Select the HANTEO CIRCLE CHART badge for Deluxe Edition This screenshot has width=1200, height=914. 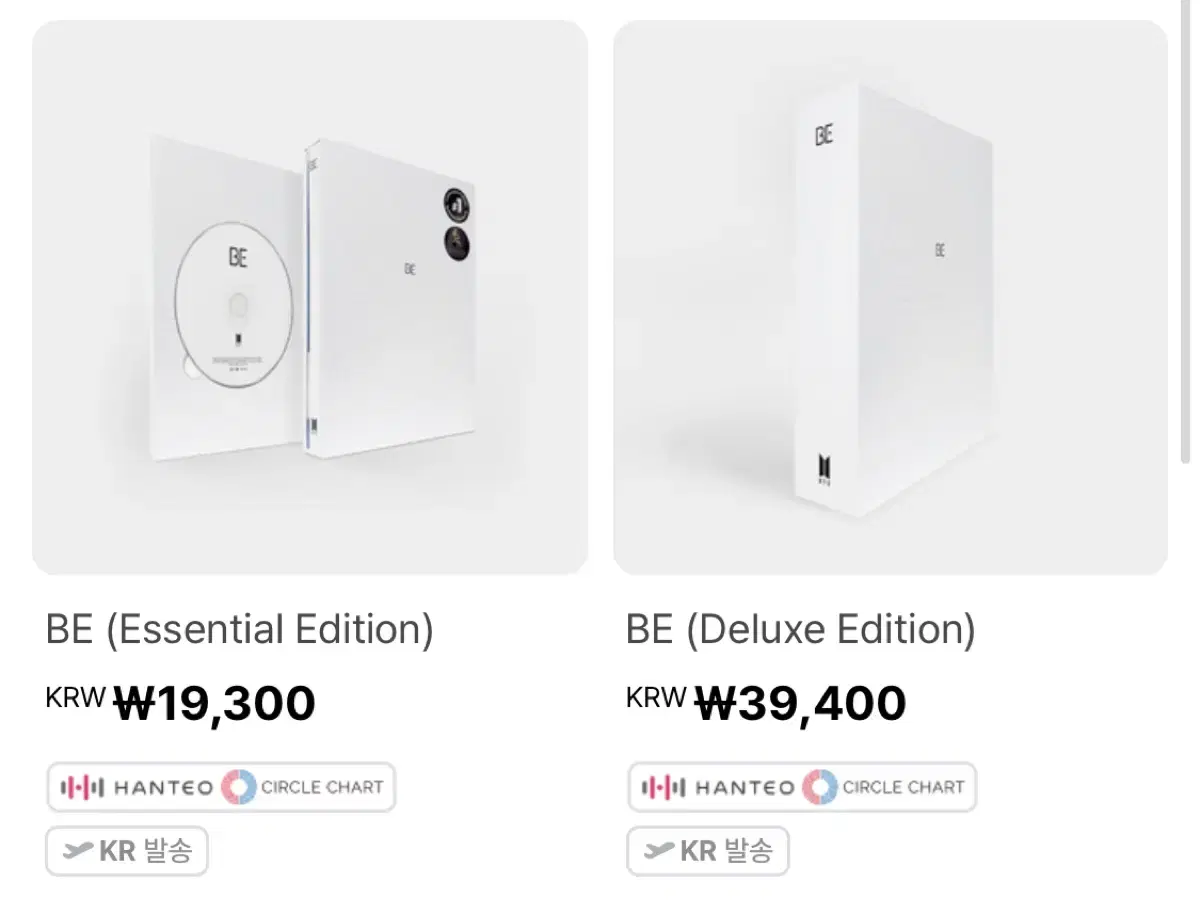[x=802, y=787]
